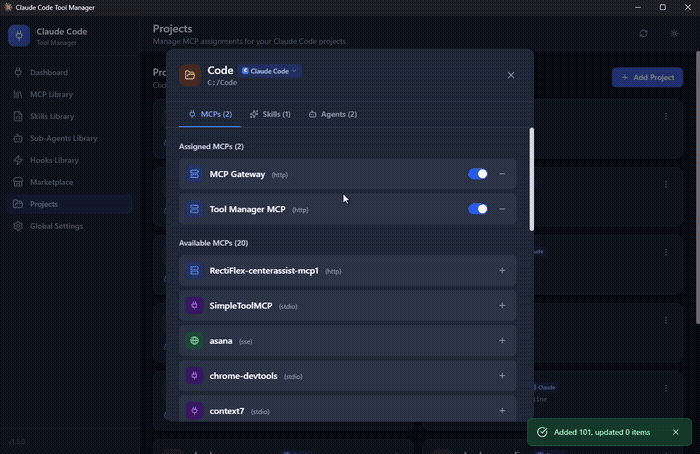Image resolution: width=700 pixels, height=454 pixels.
Task: Disable the MCP Gateway toggle
Action: point(478,174)
